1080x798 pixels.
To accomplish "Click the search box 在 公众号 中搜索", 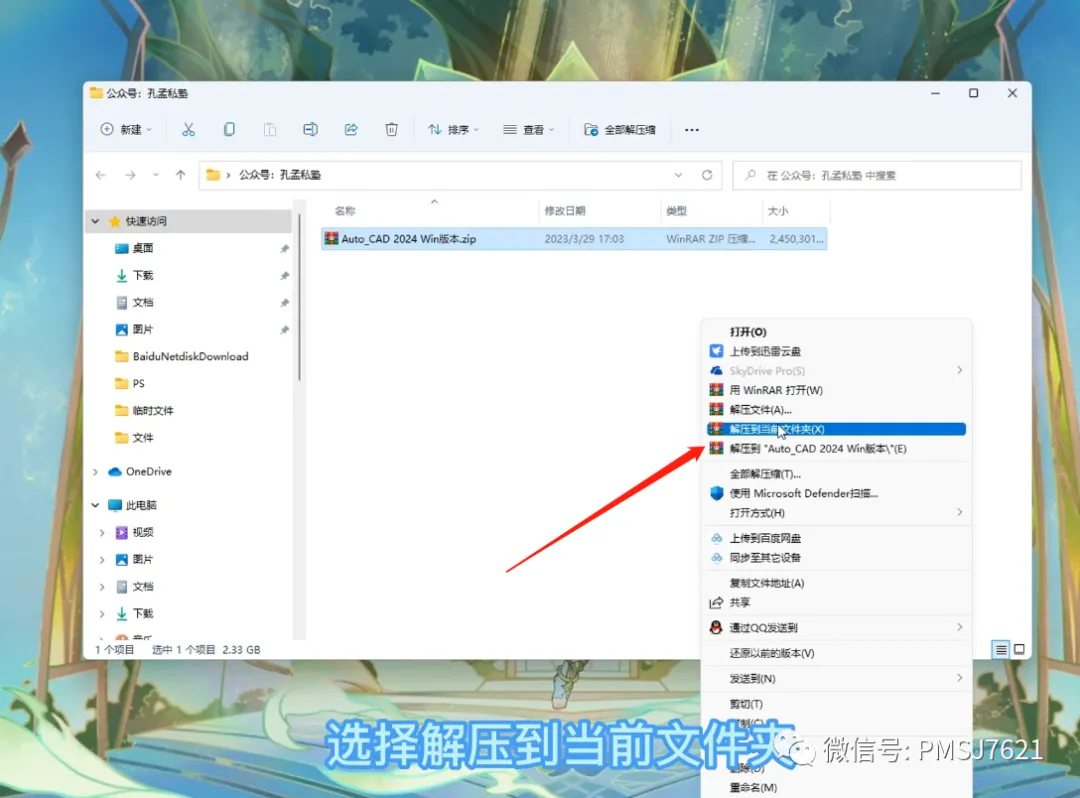I will point(877,176).
